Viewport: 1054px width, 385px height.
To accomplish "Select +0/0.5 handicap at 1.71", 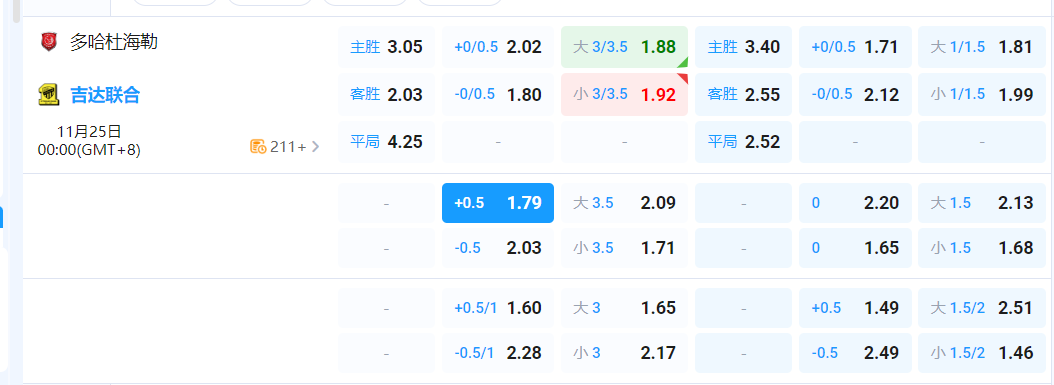I will [855, 47].
